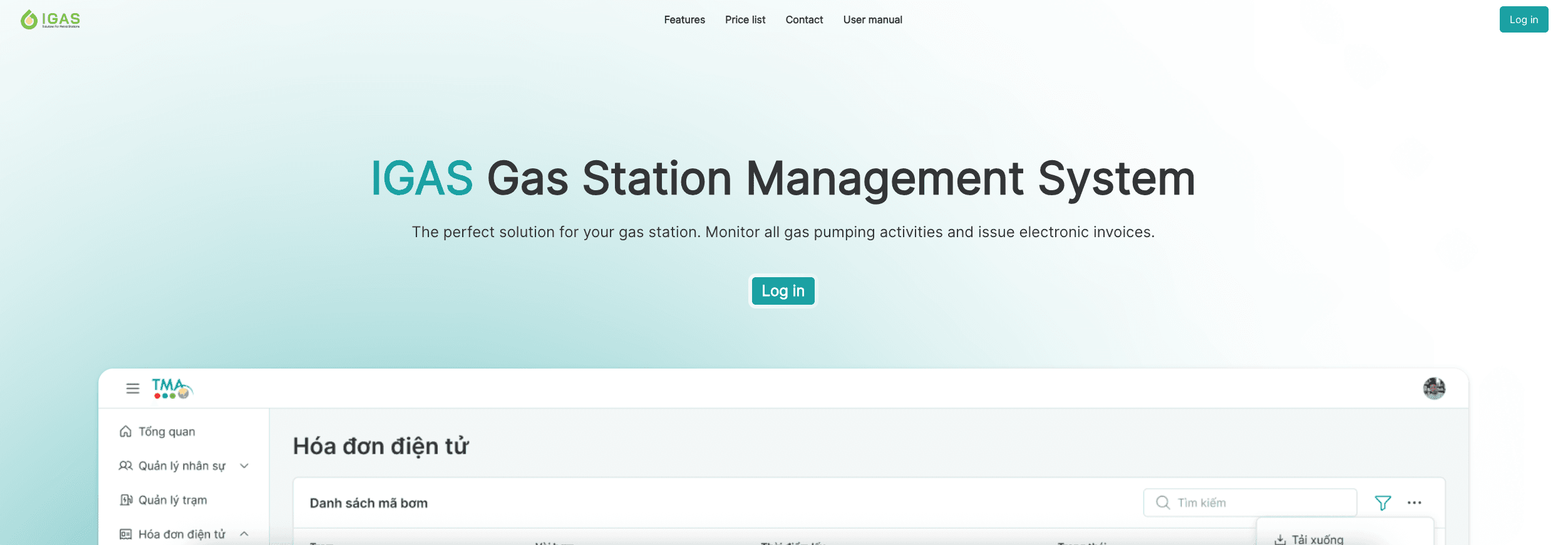Open the Tổng quan sidebar item
Image resolution: width=1568 pixels, height=545 pixels.
pos(167,432)
